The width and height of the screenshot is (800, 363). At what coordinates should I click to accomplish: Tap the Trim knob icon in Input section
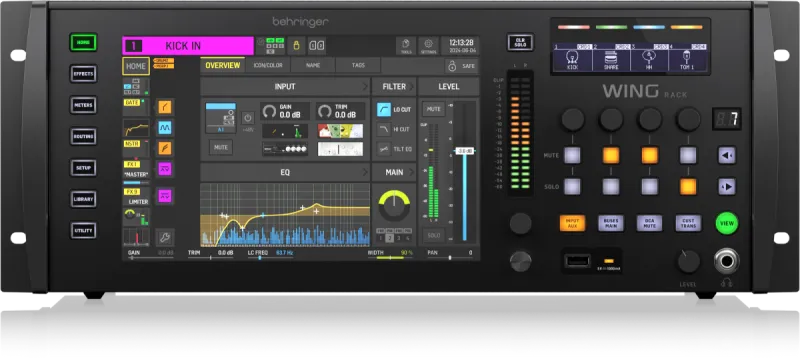click(324, 111)
